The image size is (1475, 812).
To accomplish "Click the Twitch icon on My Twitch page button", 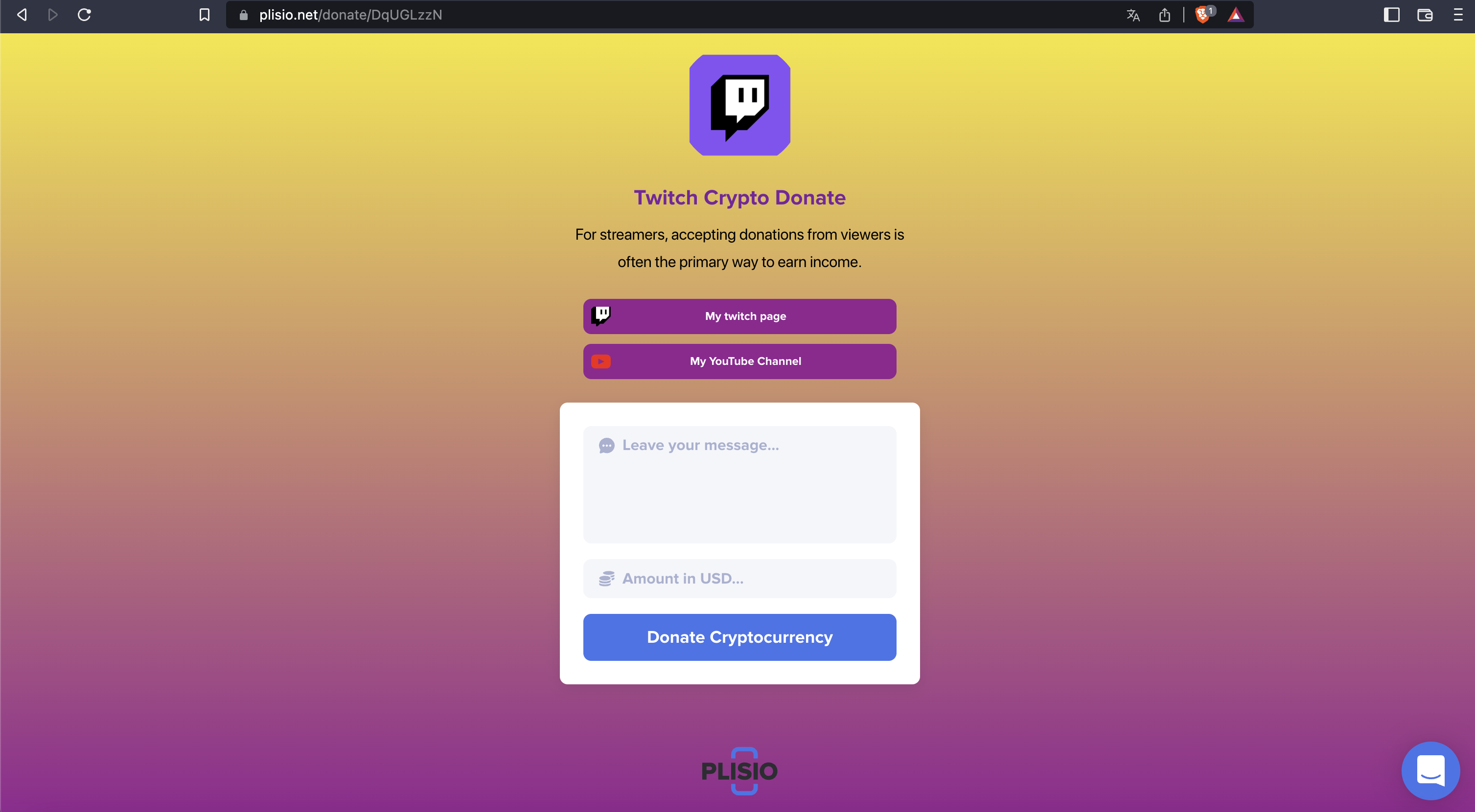I will [602, 314].
